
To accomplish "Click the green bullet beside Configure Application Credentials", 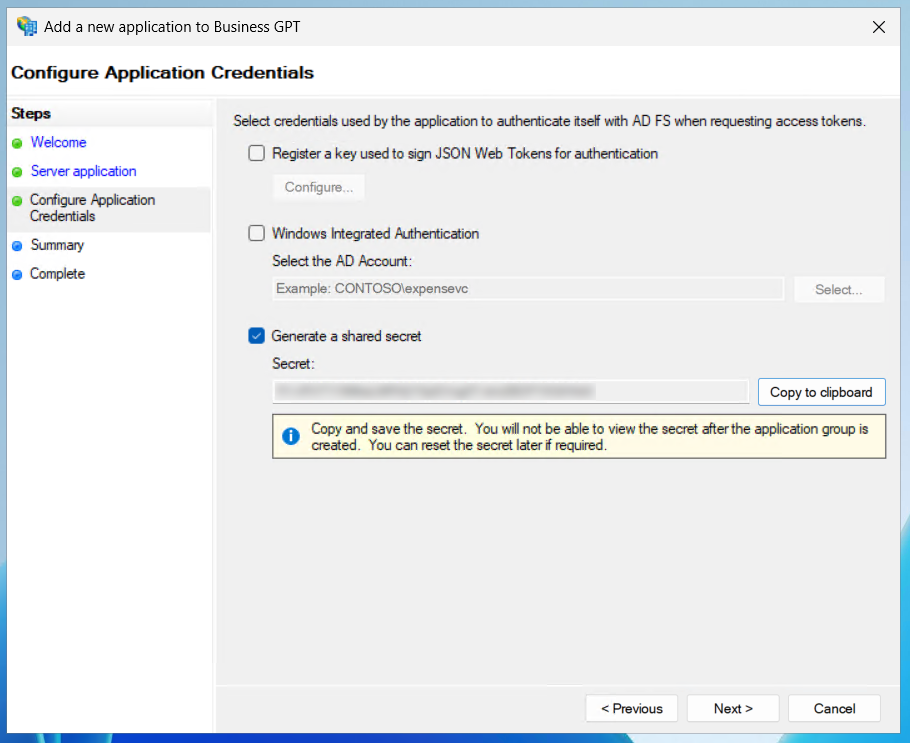I will (x=17, y=201).
